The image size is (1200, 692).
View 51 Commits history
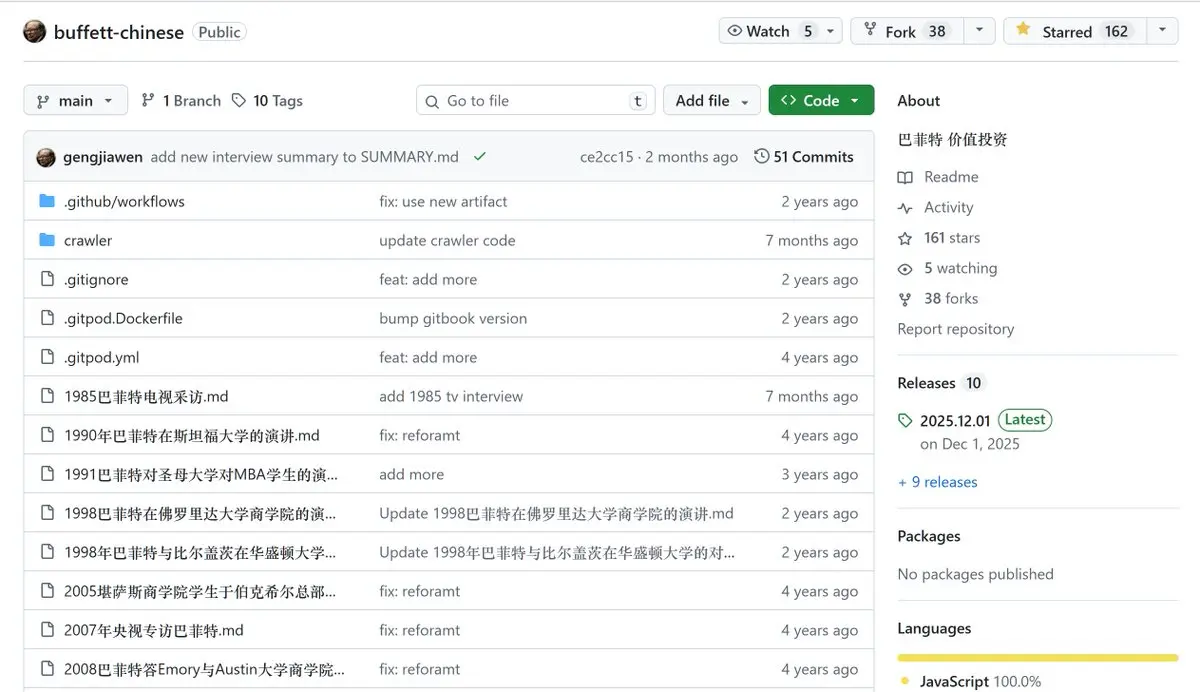(x=804, y=157)
